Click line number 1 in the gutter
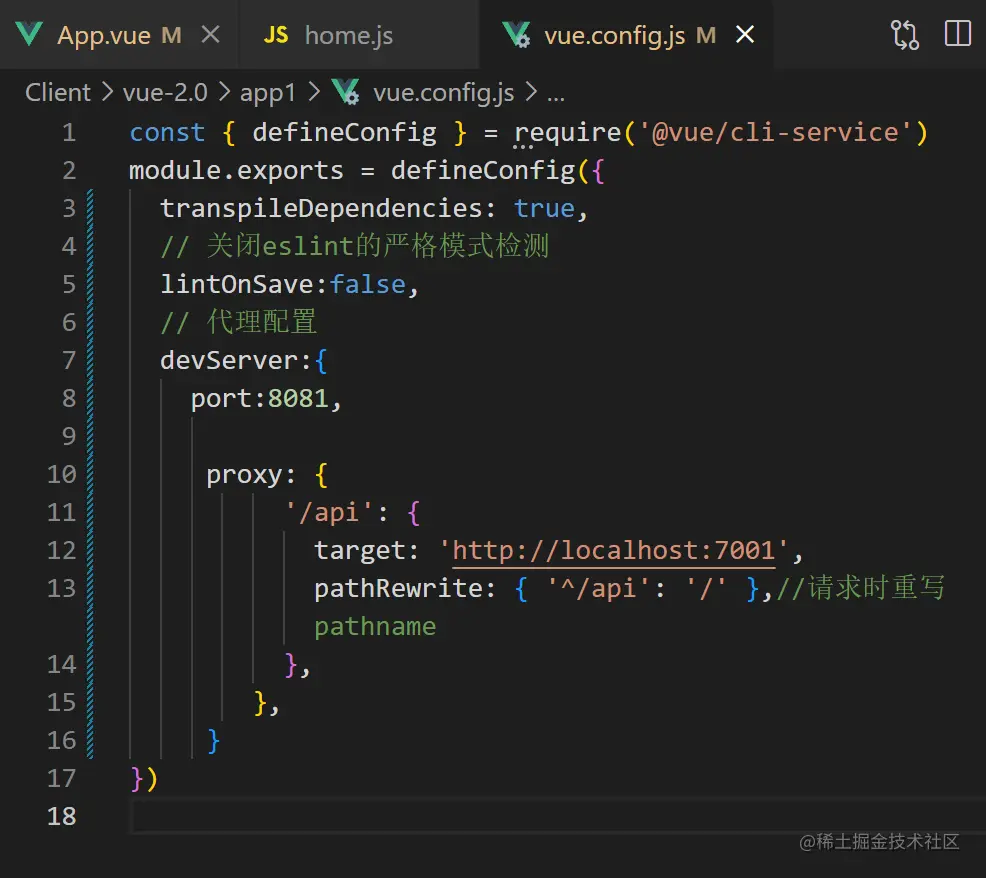 point(69,133)
